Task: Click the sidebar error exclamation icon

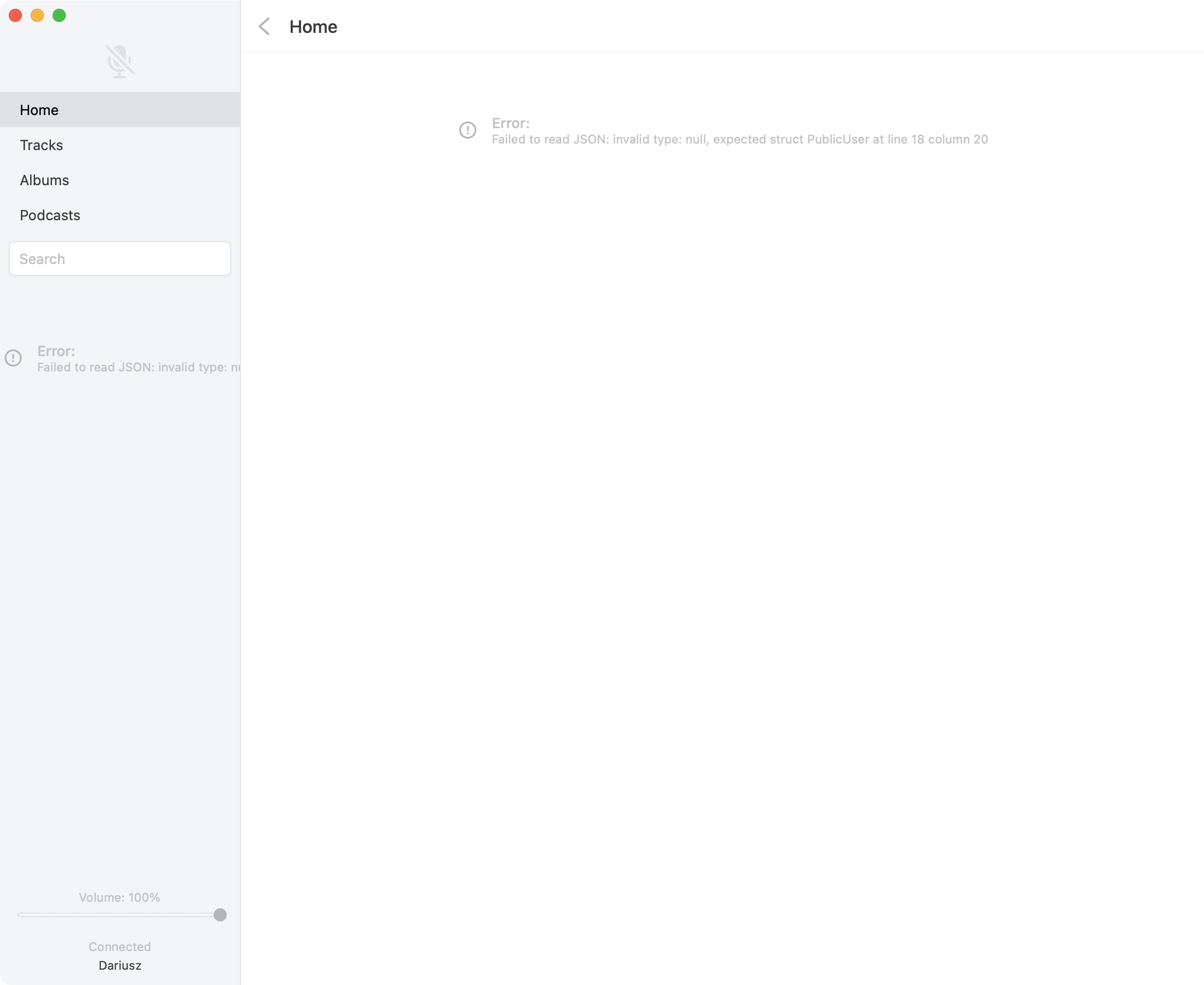Action: [x=13, y=358]
